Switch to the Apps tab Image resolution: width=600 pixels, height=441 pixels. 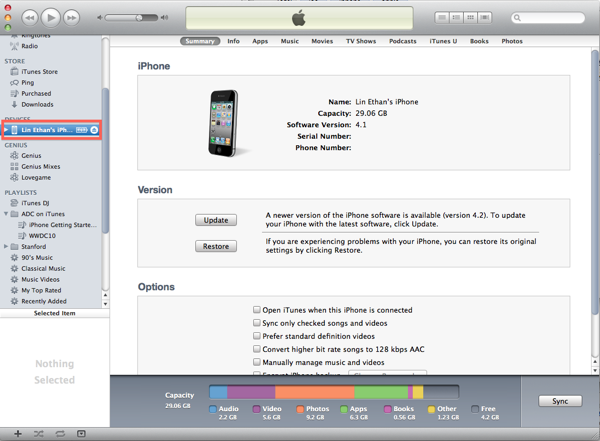coord(260,41)
